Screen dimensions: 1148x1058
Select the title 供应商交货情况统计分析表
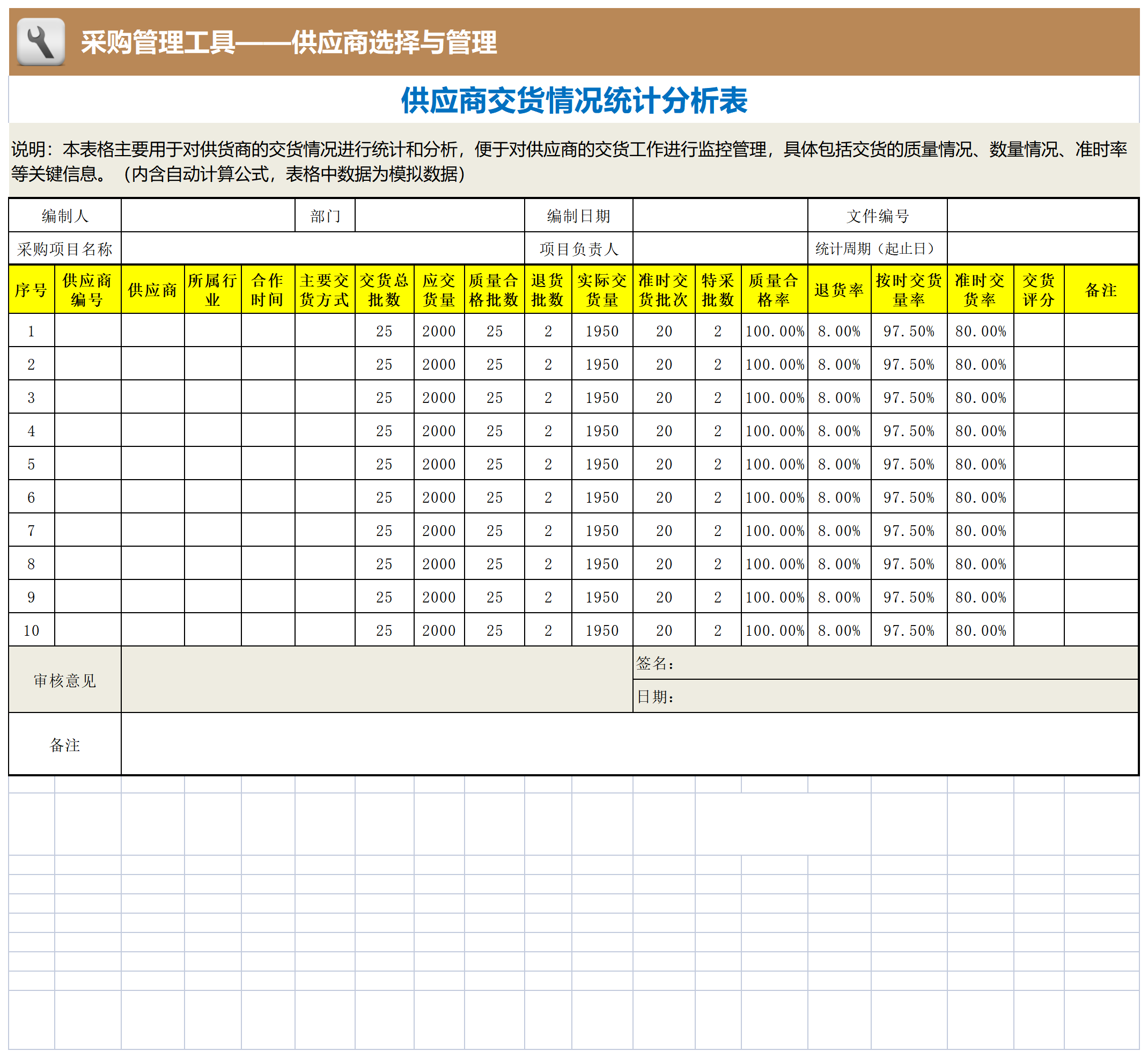coord(573,100)
